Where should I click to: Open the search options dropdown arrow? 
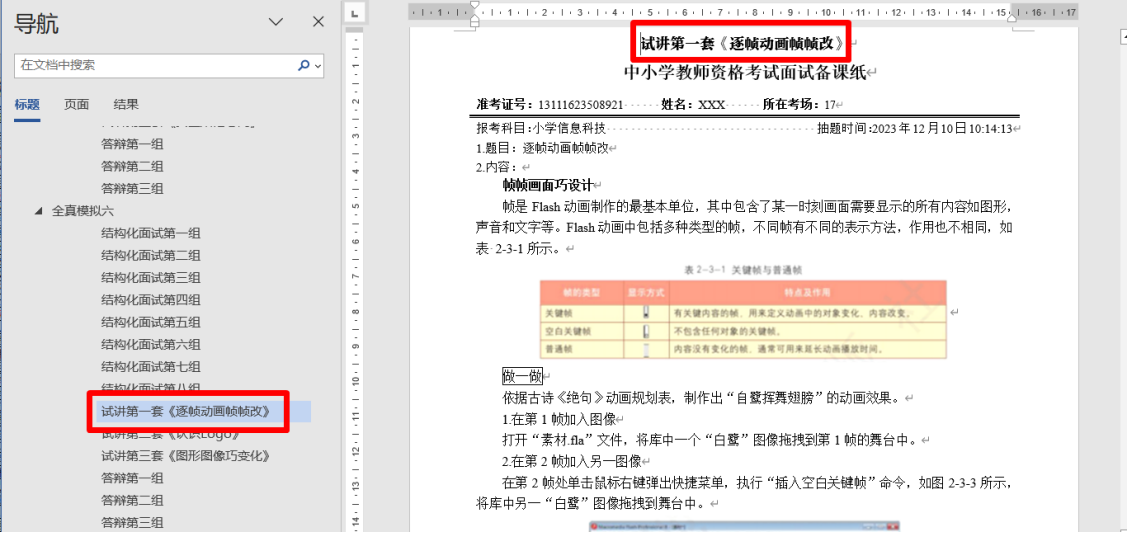coord(318,65)
